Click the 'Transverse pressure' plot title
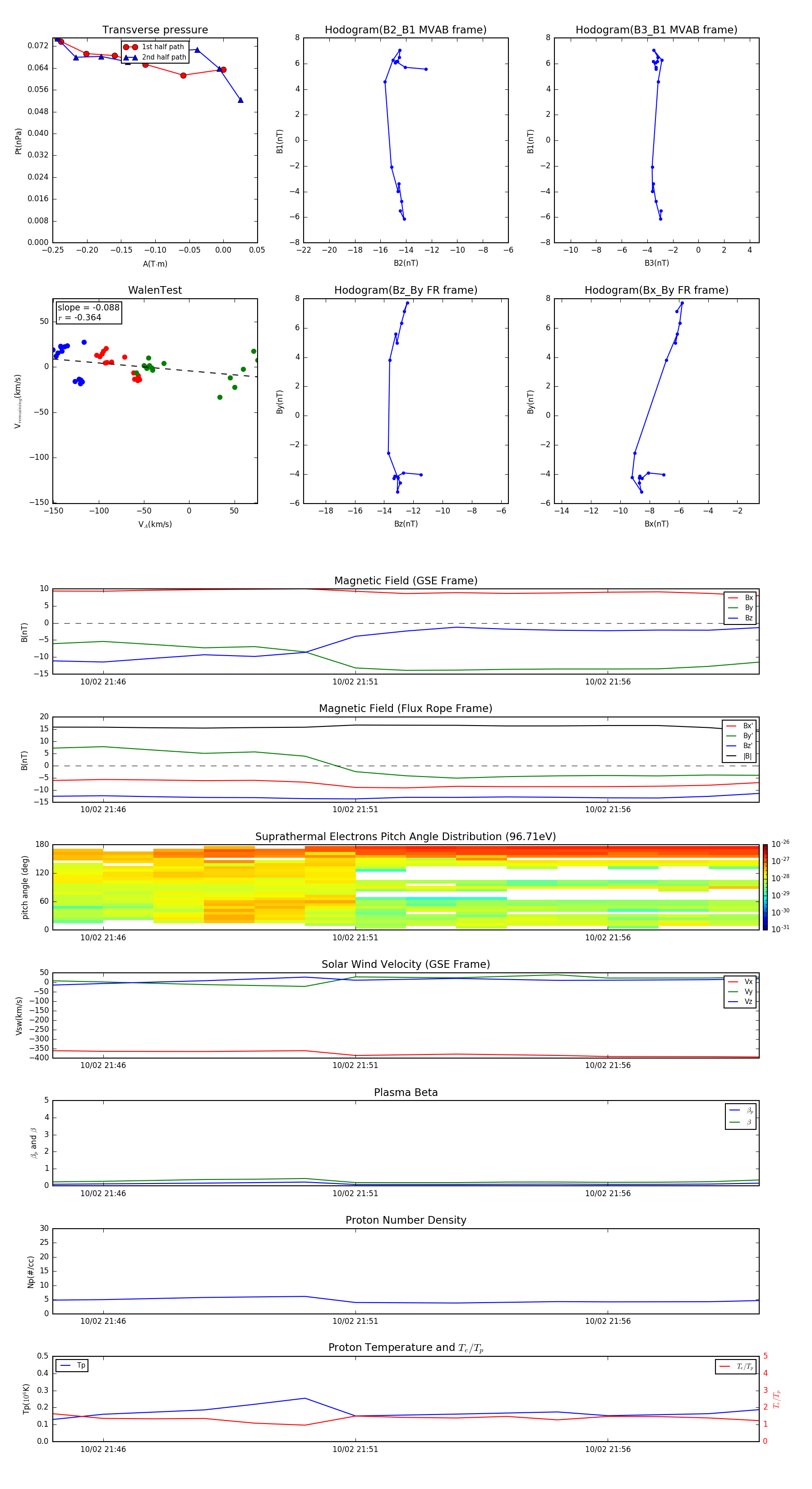The height and width of the screenshot is (1489, 812). 155,30
